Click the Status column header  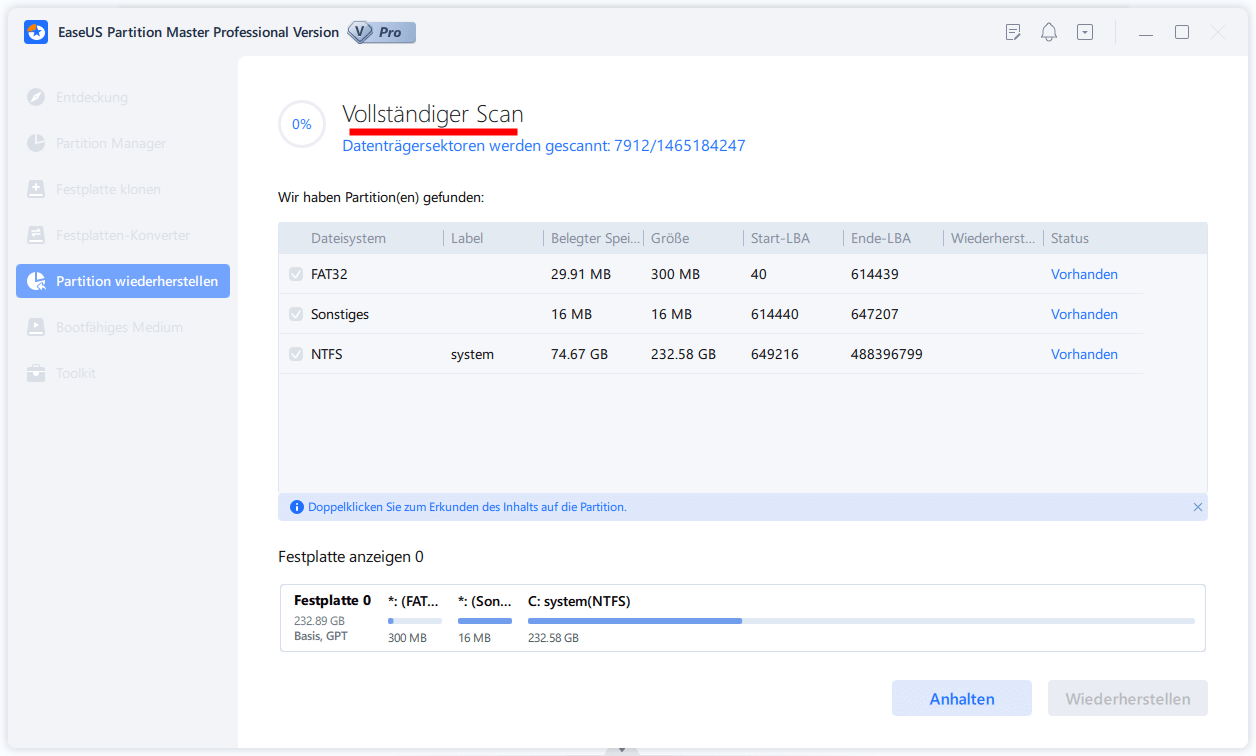[1070, 238]
